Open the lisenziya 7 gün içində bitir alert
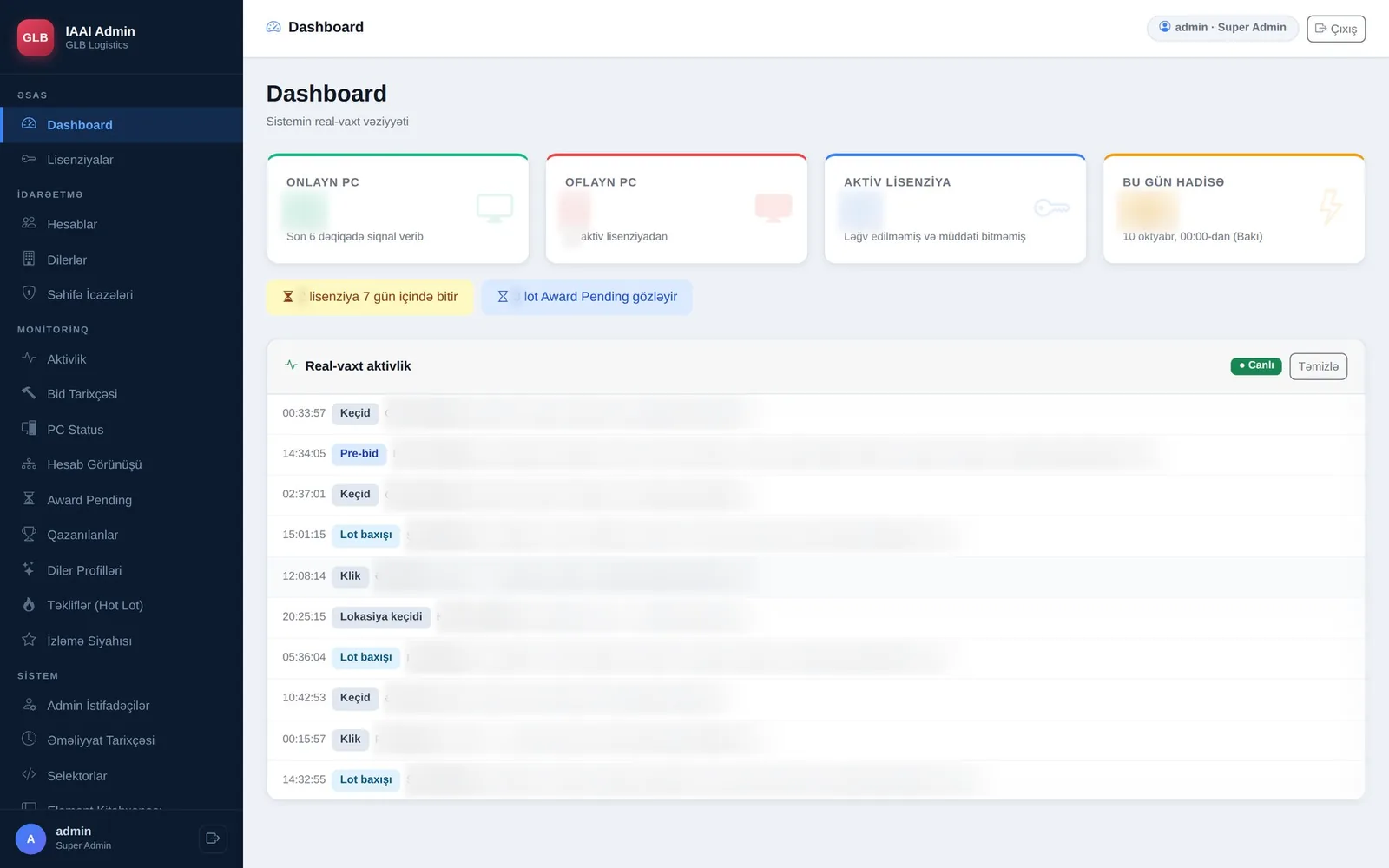Viewport: 1389px width, 868px height. point(371,297)
